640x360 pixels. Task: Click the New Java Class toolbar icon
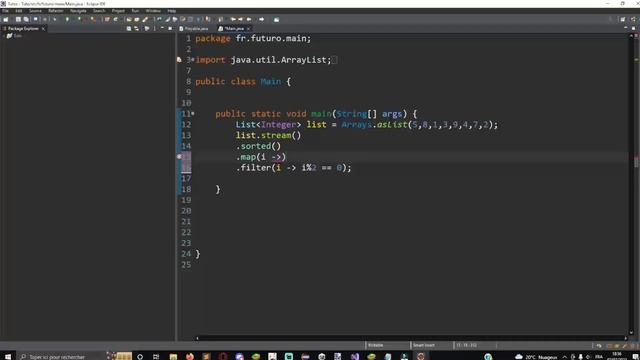(116, 19)
